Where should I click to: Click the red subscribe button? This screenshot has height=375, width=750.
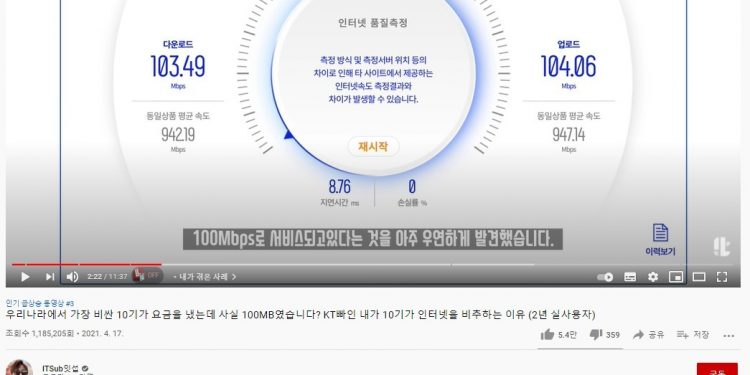pos(717,369)
